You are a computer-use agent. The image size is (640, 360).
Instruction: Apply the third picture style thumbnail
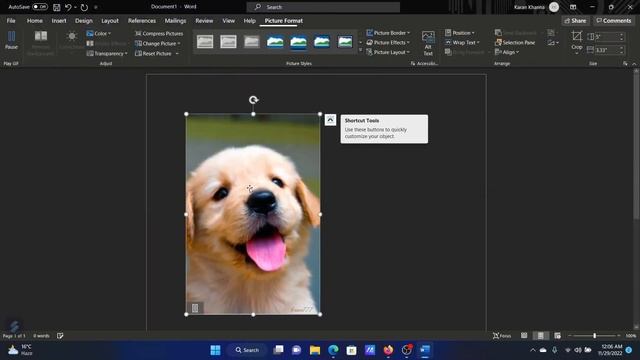coord(251,42)
